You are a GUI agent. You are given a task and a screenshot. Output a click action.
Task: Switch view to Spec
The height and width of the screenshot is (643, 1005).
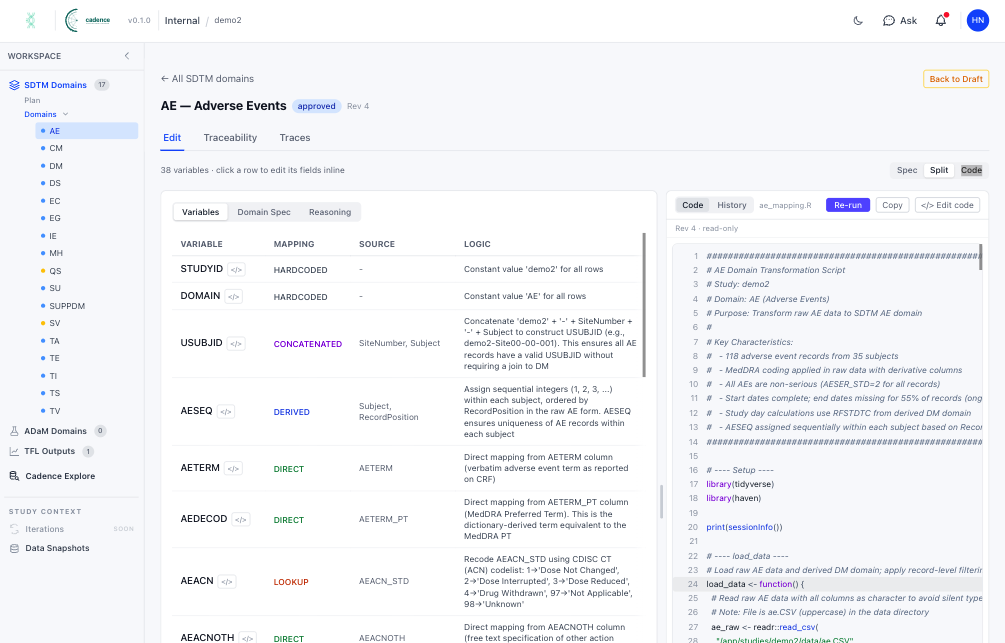(x=907, y=170)
